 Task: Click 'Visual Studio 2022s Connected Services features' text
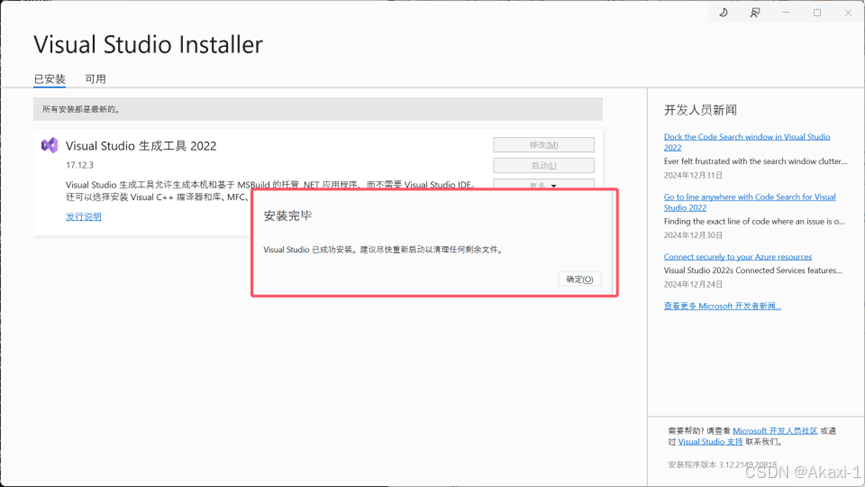coord(753,271)
